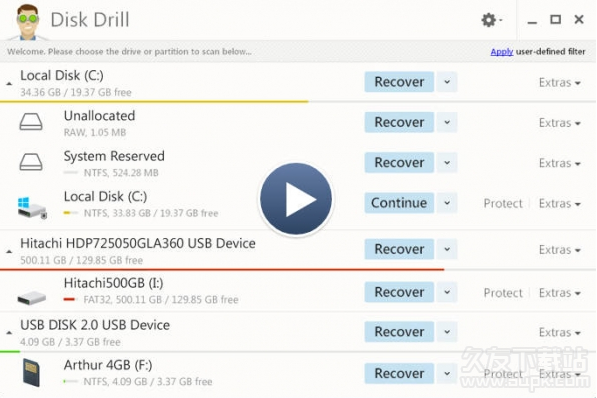Open Extras menu for Hitachi500GB (I:)
The image size is (597, 398).
pos(559,293)
